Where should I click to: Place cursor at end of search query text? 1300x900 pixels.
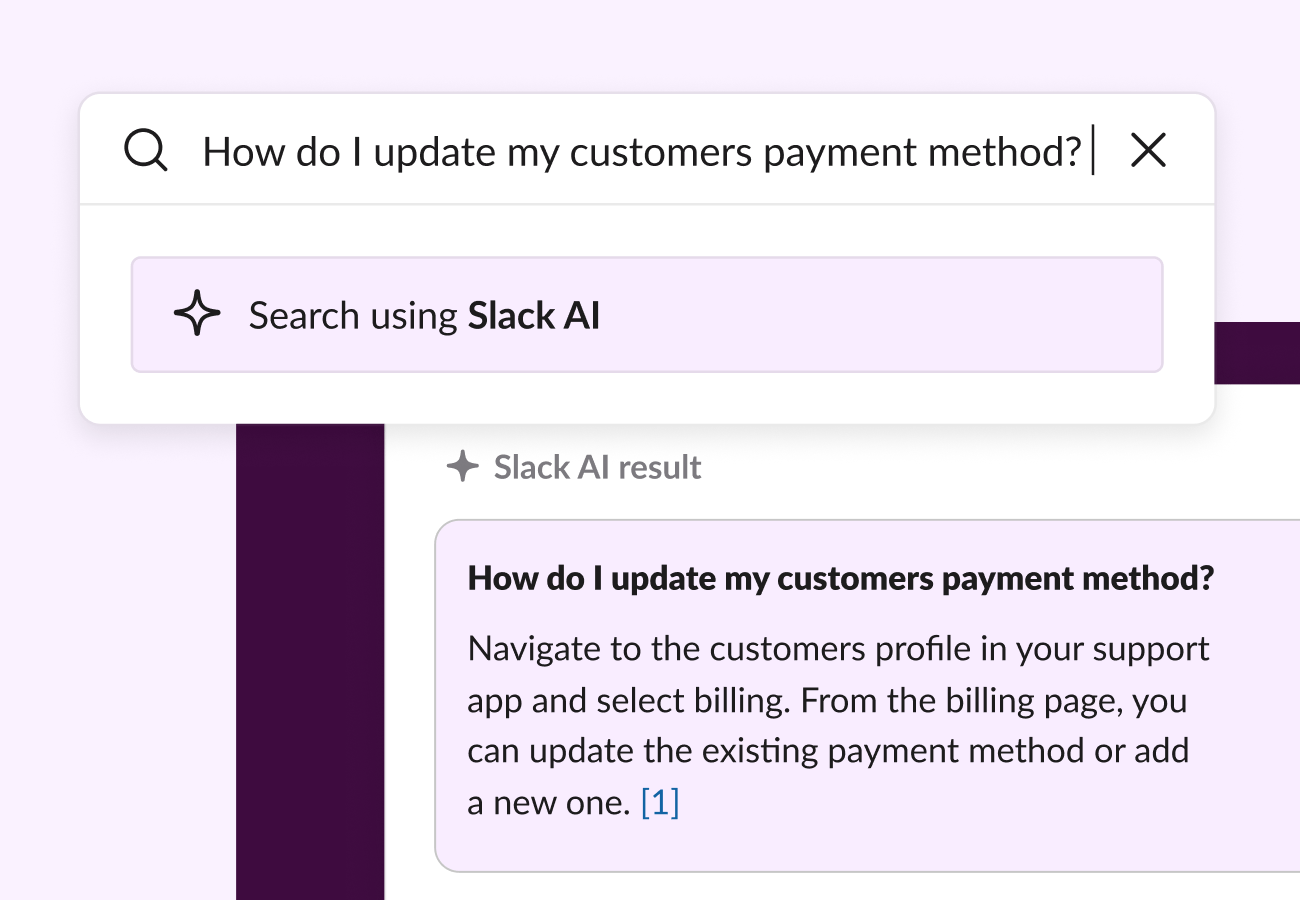pyautogui.click(x=1090, y=151)
